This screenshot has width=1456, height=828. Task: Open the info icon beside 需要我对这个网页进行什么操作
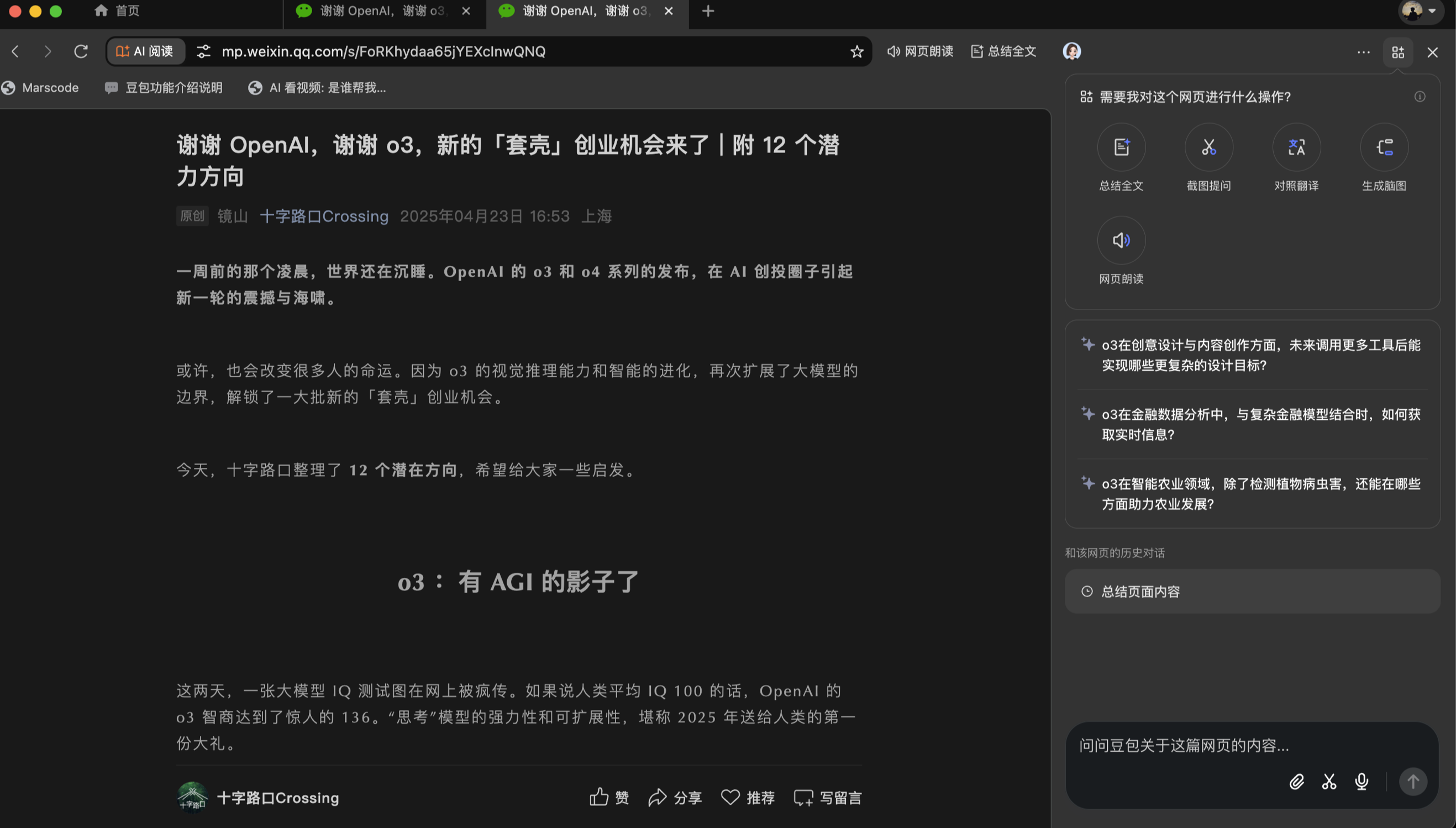(x=1420, y=97)
